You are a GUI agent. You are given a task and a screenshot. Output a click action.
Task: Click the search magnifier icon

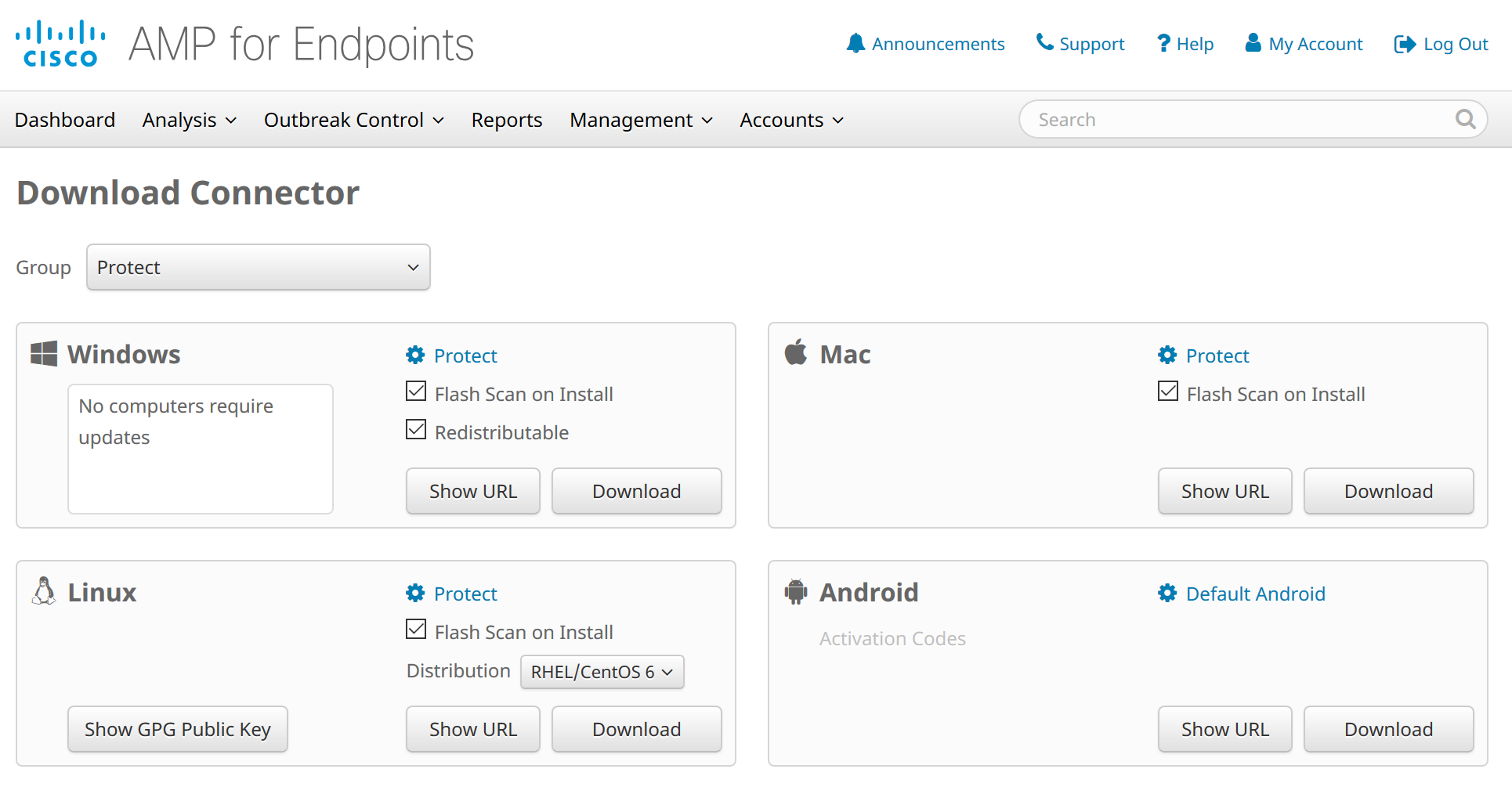point(1466,119)
